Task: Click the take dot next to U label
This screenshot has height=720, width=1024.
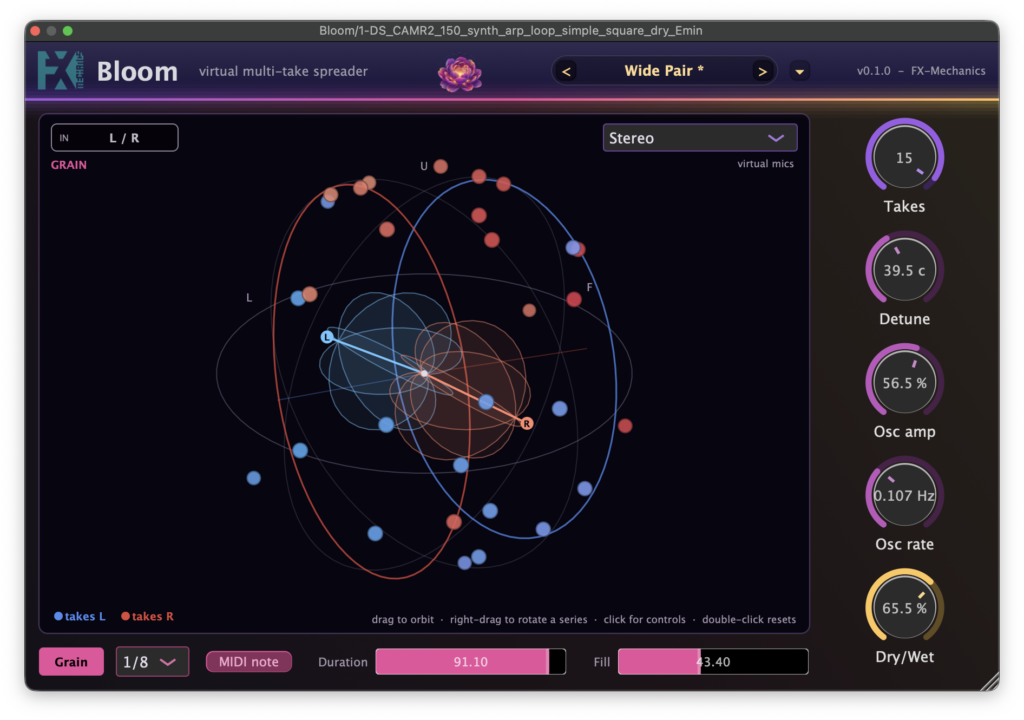Action: click(x=441, y=166)
